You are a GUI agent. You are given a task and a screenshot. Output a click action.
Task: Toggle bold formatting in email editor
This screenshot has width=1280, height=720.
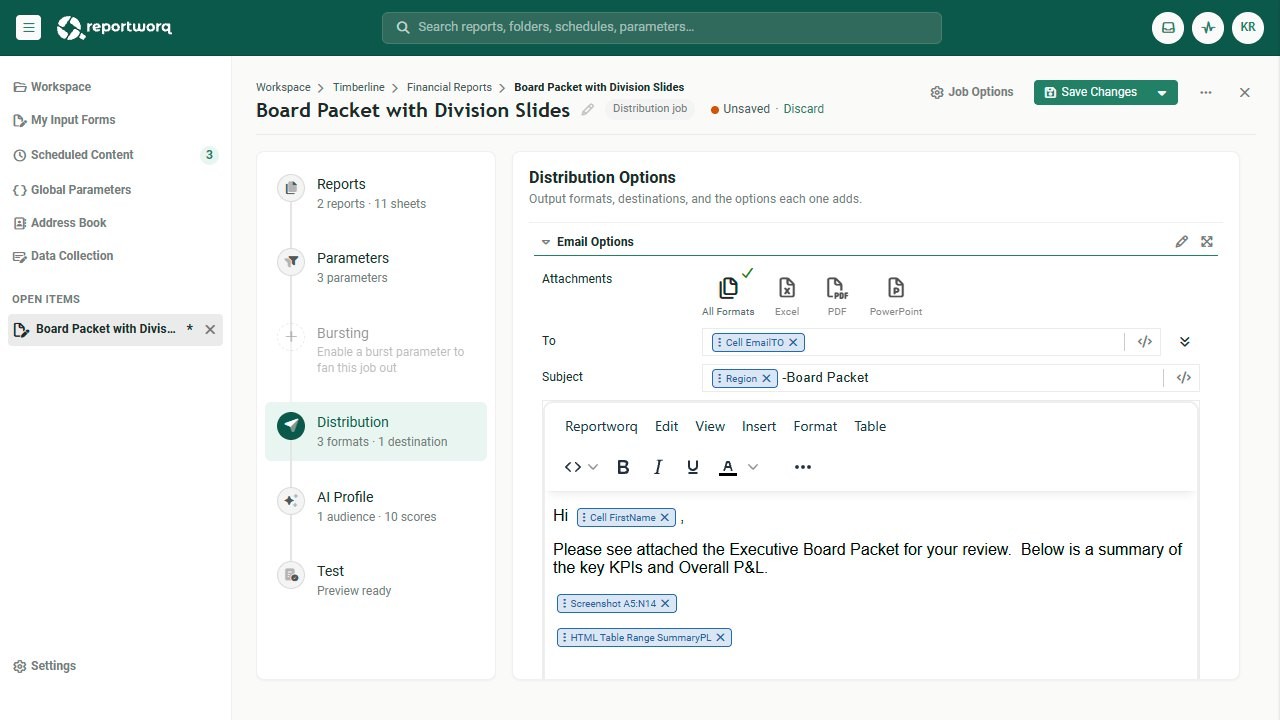(623, 467)
